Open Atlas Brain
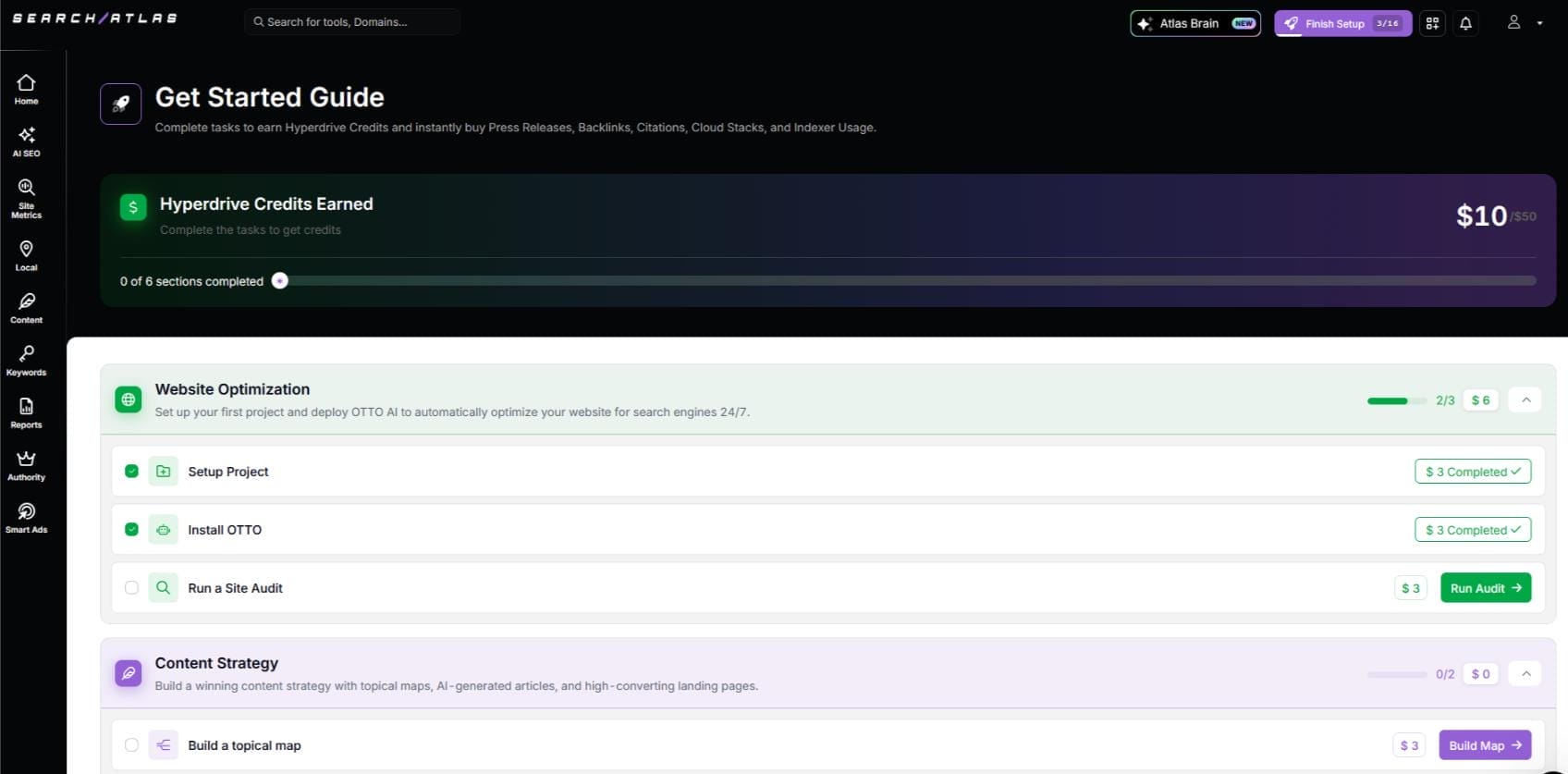Viewport: 1568px width, 774px height. pos(1195,23)
